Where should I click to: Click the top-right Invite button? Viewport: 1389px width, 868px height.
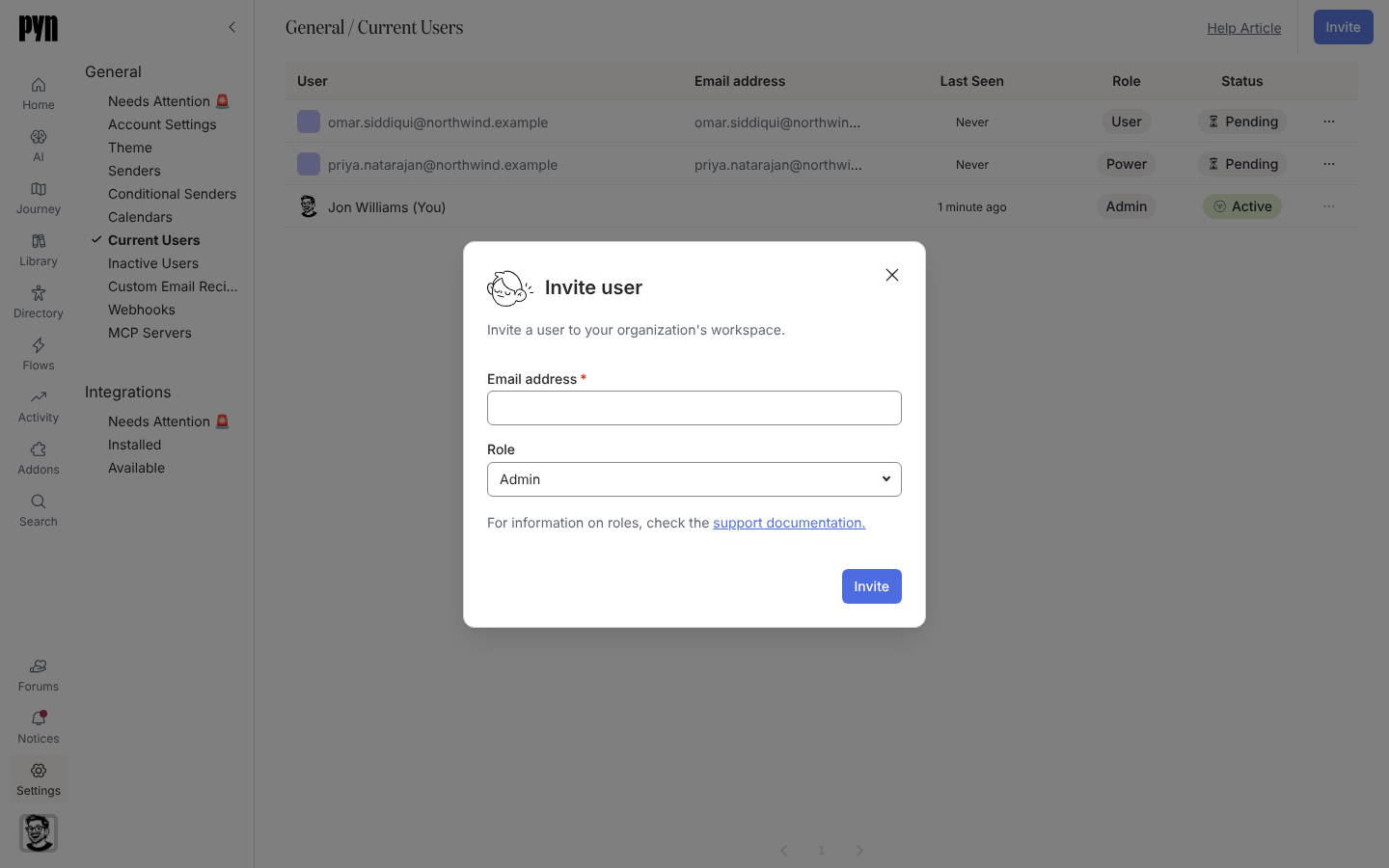pos(1344,27)
